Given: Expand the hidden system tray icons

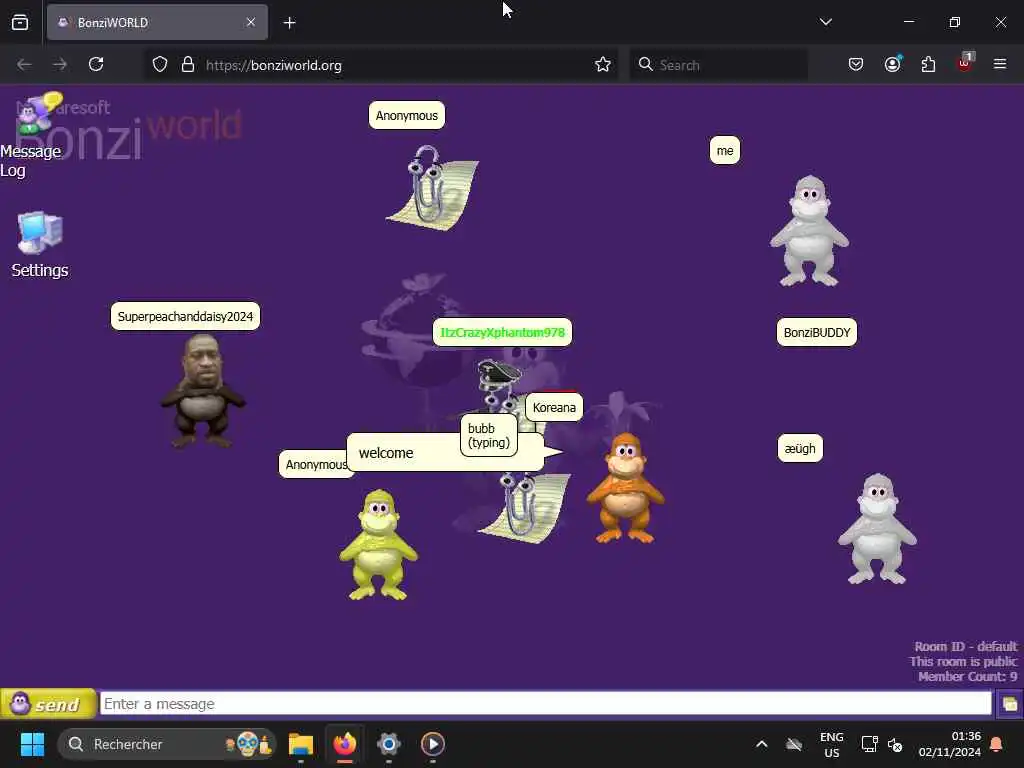Looking at the screenshot, I should 761,744.
